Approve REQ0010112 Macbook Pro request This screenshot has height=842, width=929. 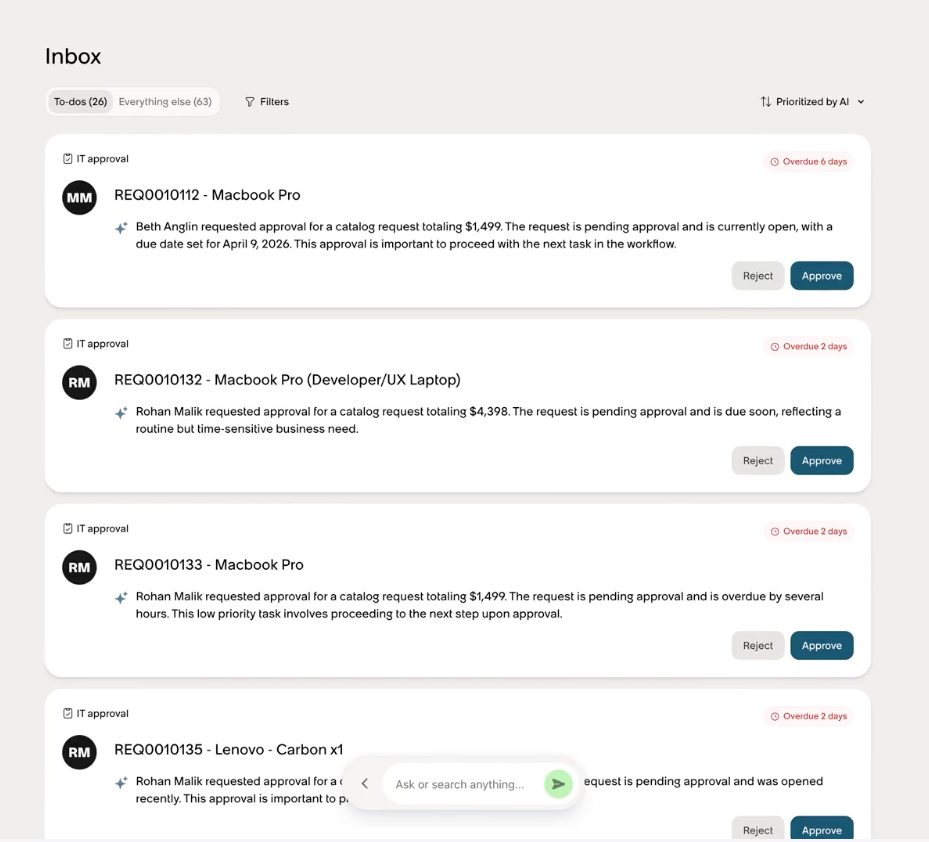[x=822, y=276]
